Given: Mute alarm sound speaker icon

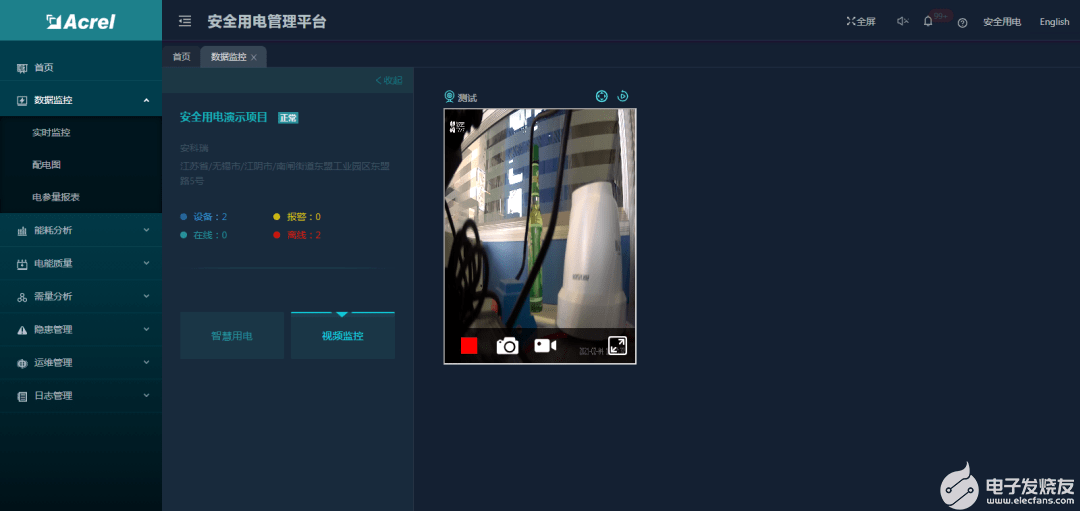Looking at the screenshot, I should pos(902,21).
